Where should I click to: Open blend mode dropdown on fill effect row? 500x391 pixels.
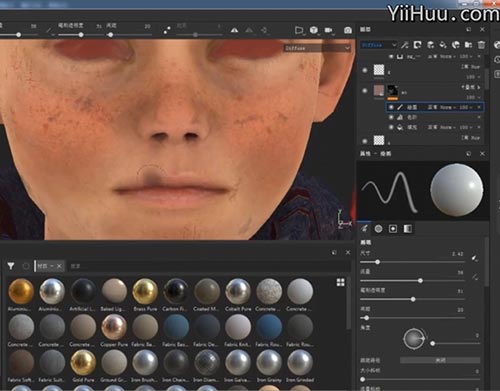[x=442, y=127]
